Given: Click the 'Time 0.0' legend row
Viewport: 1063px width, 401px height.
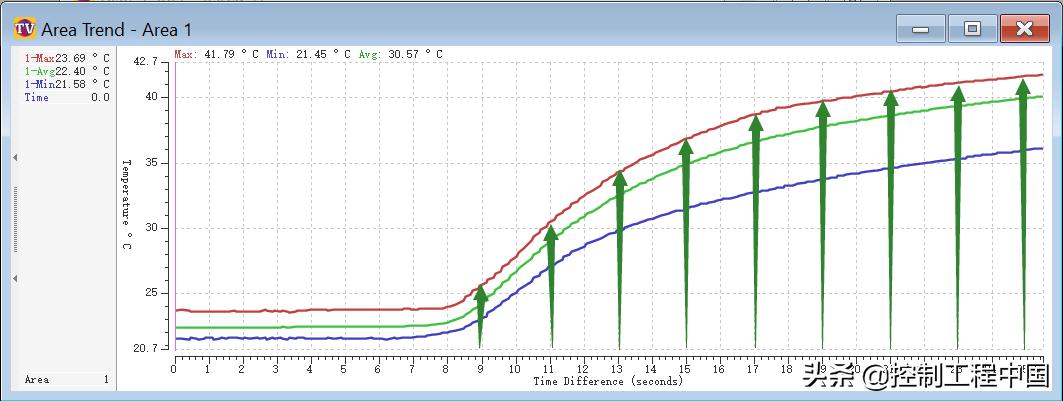Looking at the screenshot, I should click(x=66, y=98).
